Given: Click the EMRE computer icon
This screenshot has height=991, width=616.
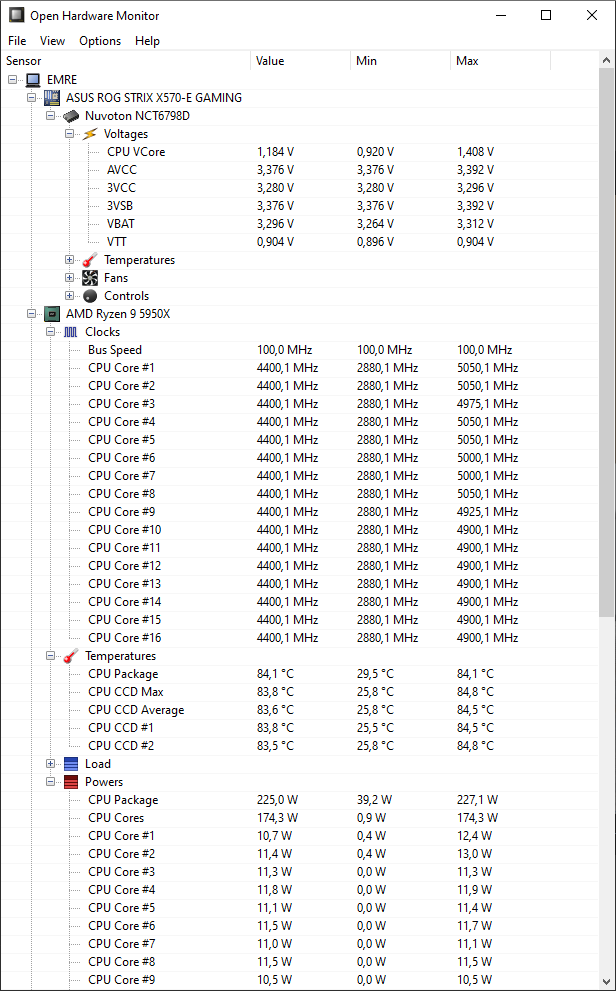Looking at the screenshot, I should 33,80.
